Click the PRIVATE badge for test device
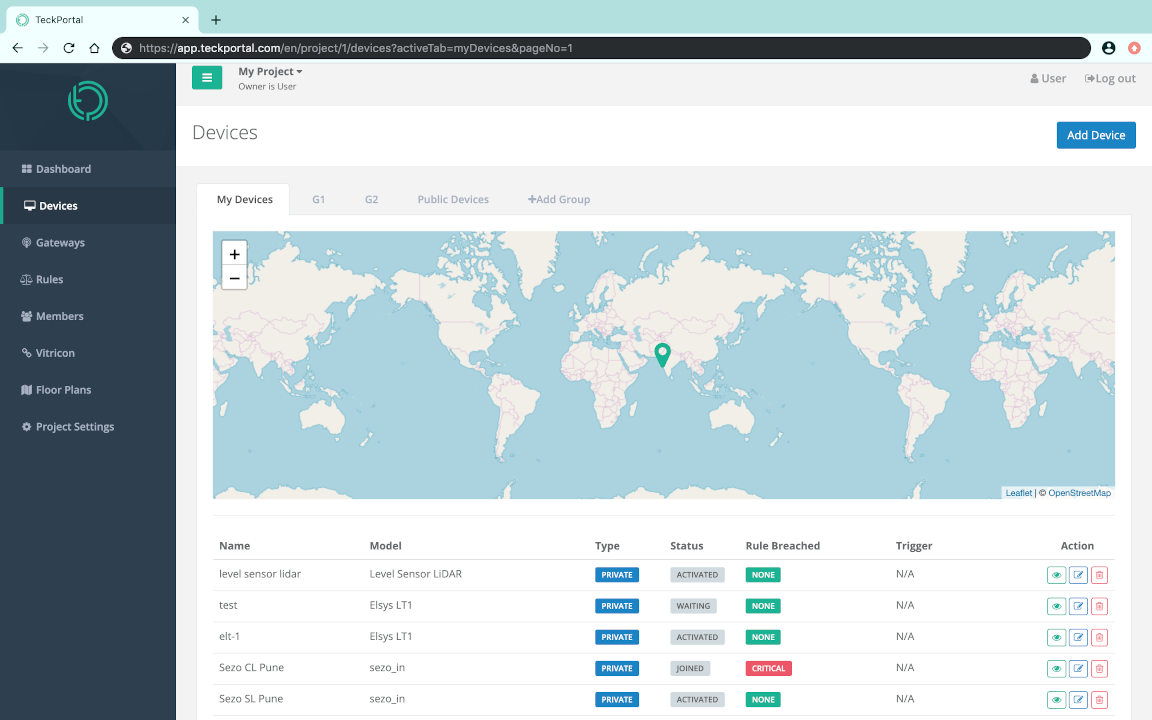Image resolution: width=1152 pixels, height=720 pixels. (x=616, y=606)
